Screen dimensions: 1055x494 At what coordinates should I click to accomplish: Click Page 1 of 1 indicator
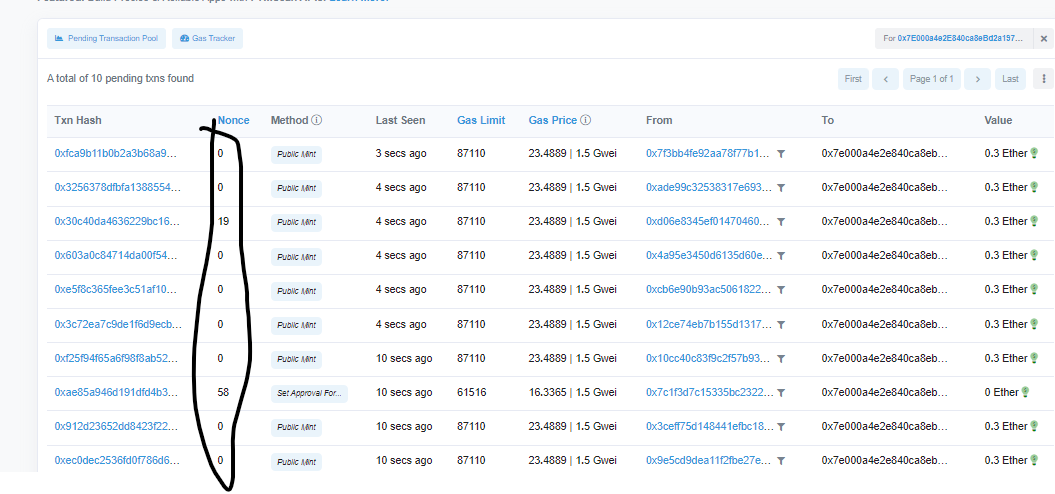click(x=932, y=79)
